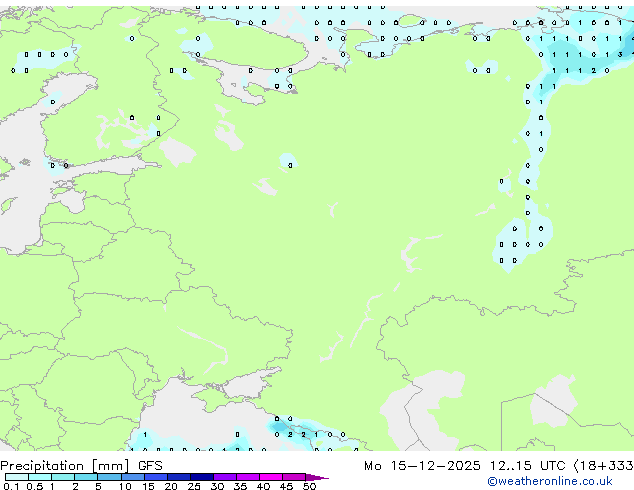This screenshot has height=490, width=634.
Task: Click the '15-12-2025' date text
Action: (x=435, y=466)
